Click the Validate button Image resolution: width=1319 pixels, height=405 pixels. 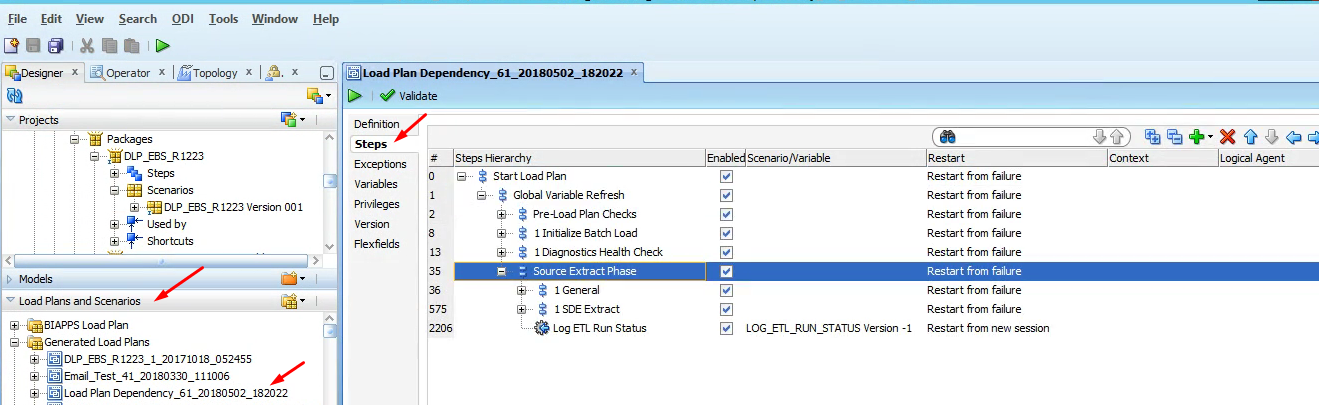click(x=408, y=96)
